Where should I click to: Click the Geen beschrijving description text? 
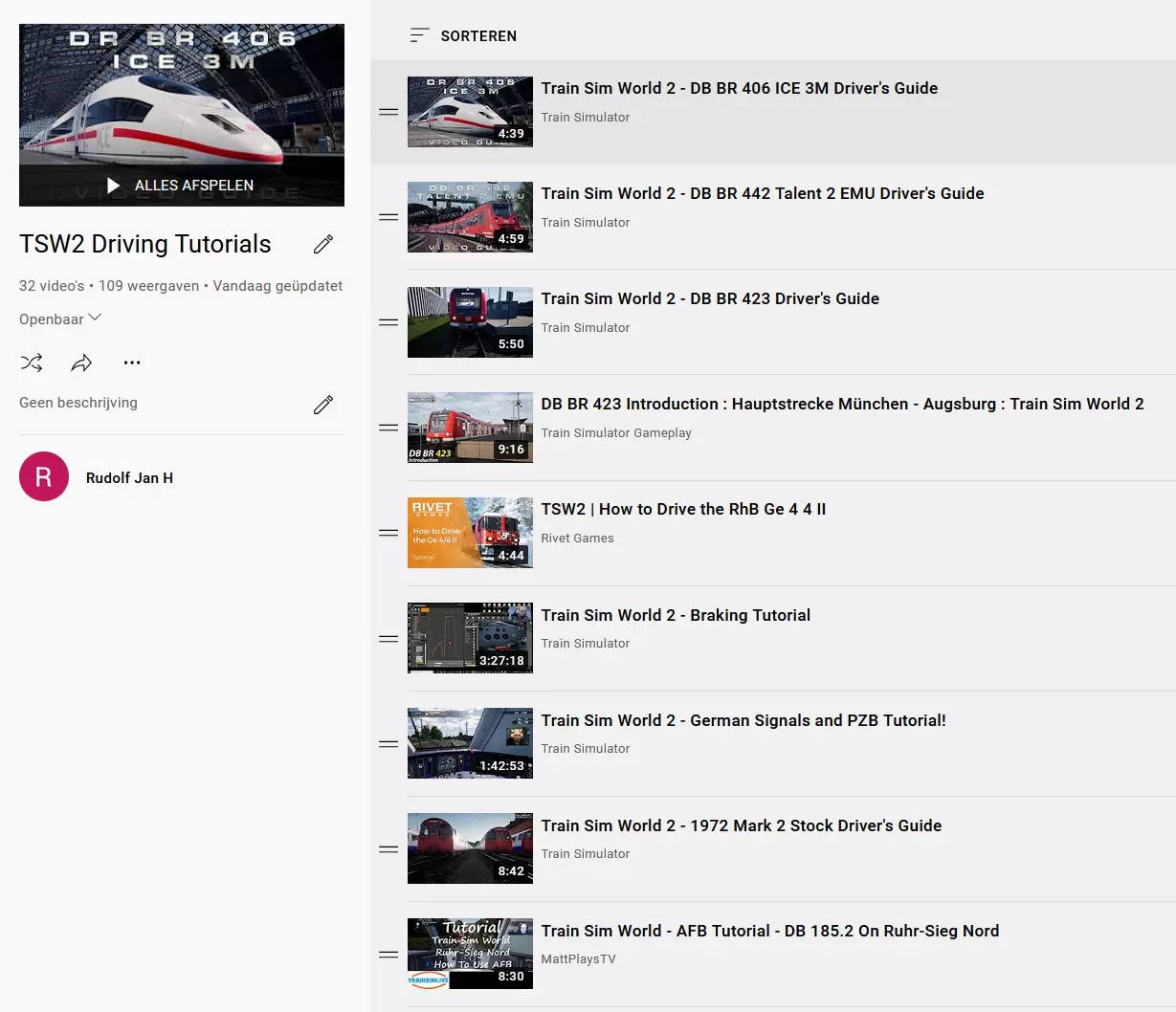coord(78,403)
